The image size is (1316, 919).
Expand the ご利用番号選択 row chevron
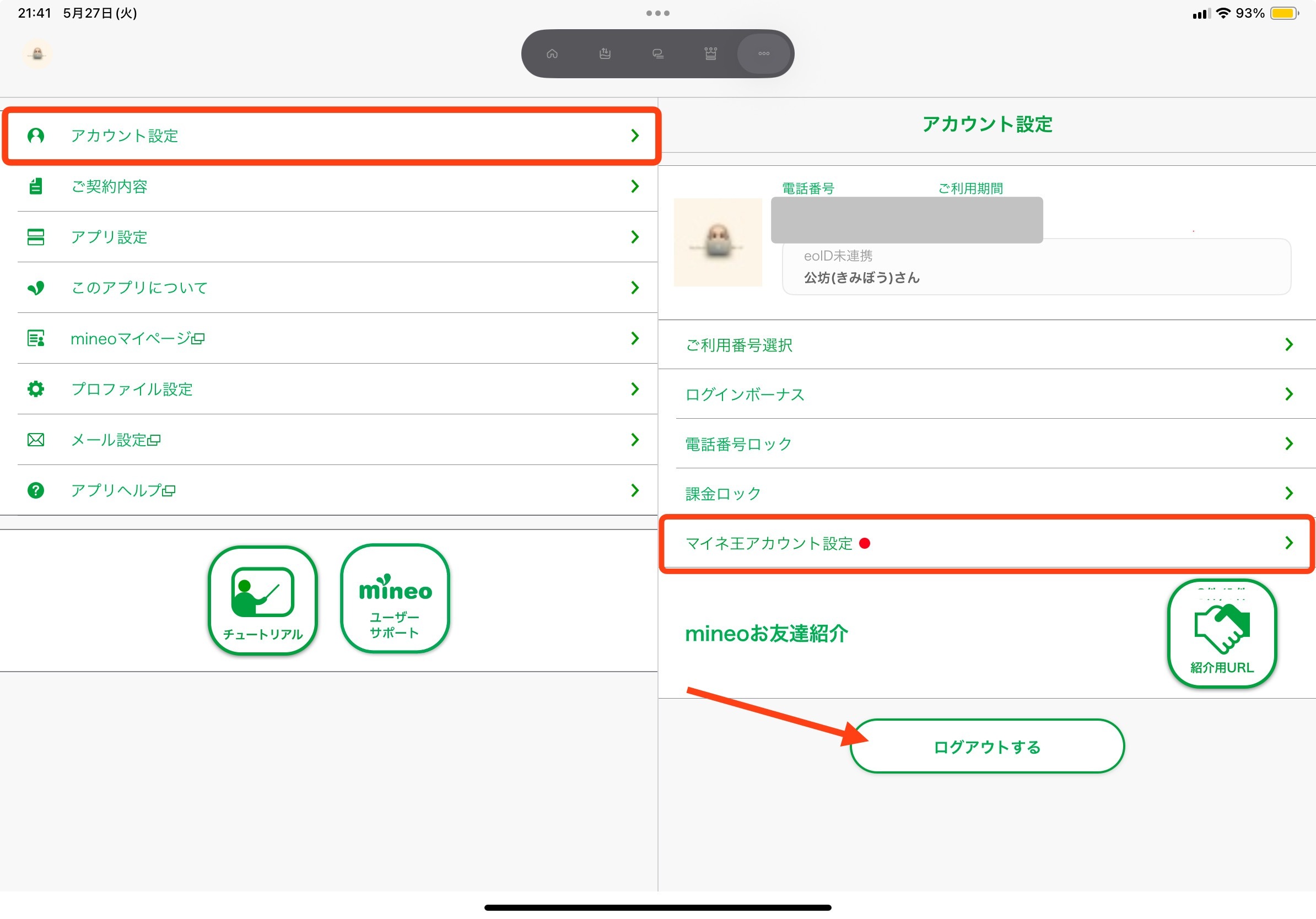pyautogui.click(x=1288, y=344)
